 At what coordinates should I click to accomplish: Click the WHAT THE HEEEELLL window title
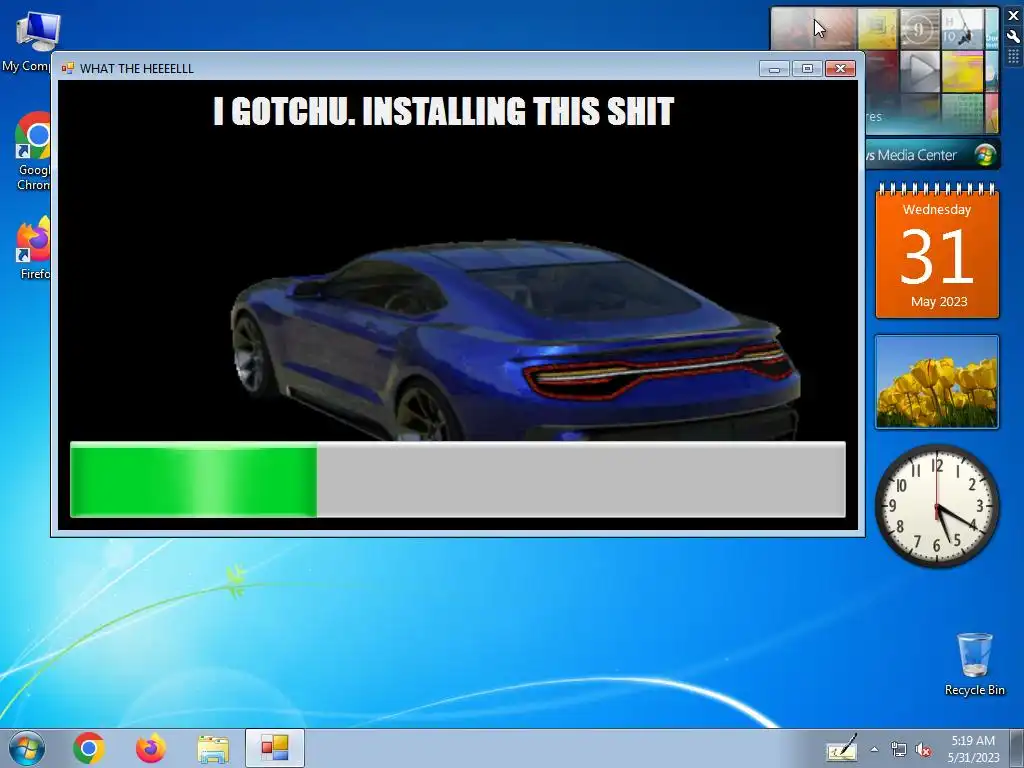(136, 69)
